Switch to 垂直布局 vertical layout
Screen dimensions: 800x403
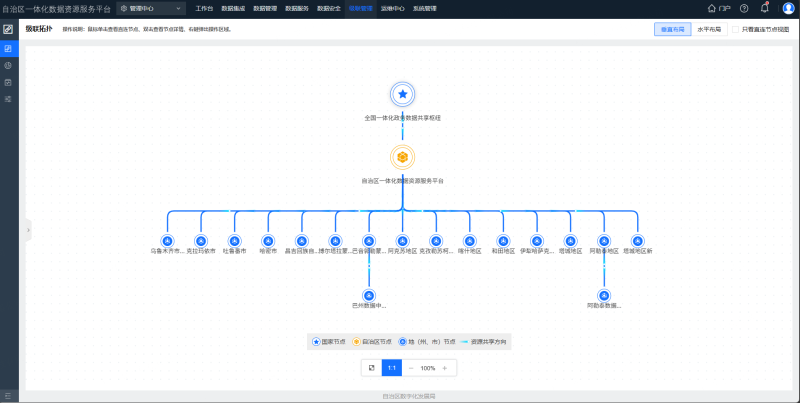pos(672,30)
